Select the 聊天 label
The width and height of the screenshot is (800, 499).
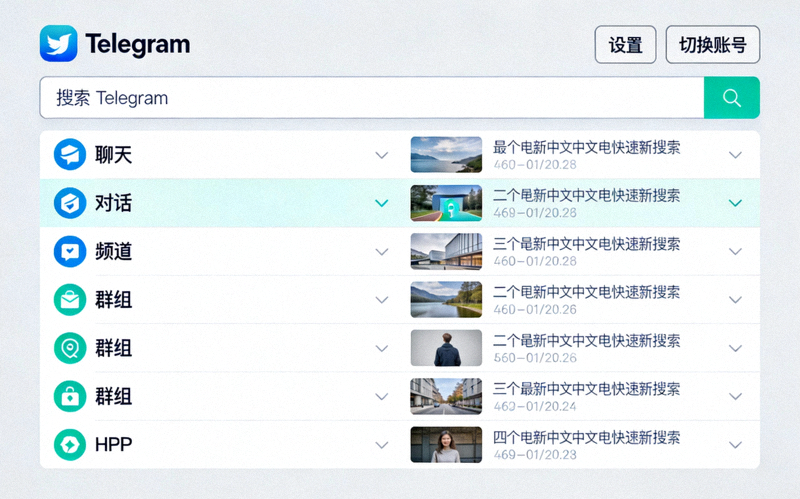click(113, 155)
